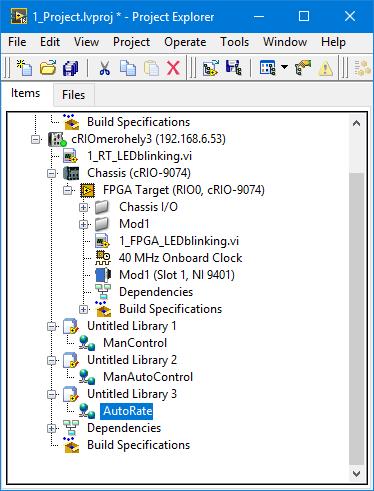Screen dimensions: 374x491
Task: Open the Project menu
Action: [131, 42]
